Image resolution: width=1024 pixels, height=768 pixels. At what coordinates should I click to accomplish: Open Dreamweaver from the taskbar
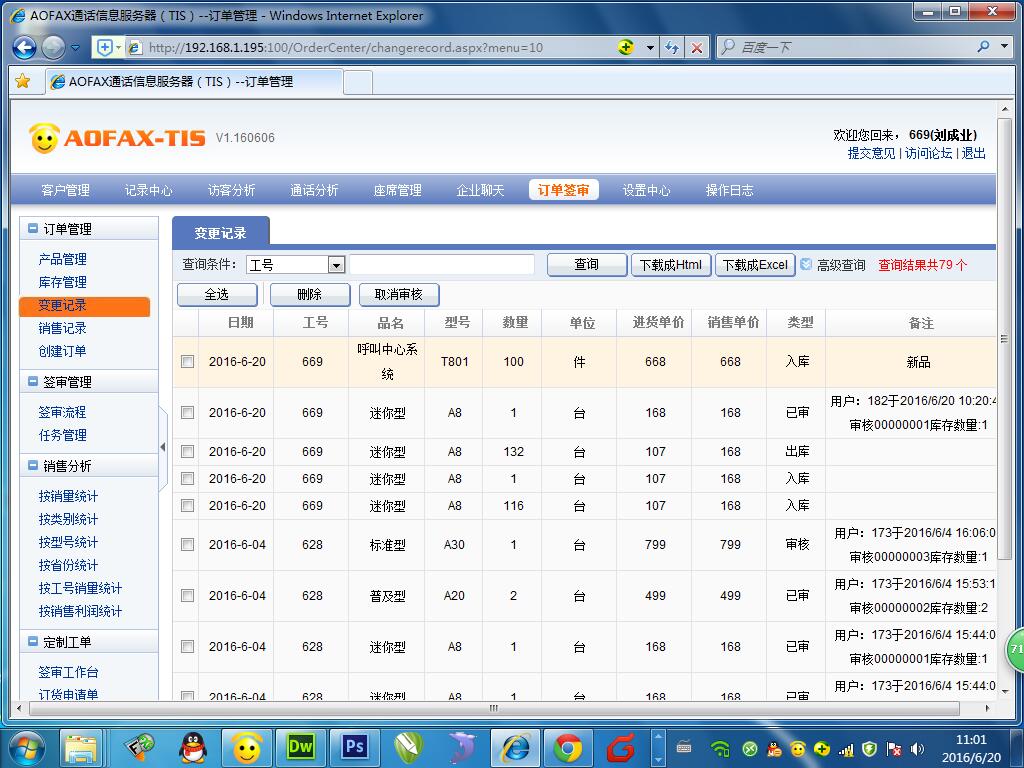tap(300, 746)
